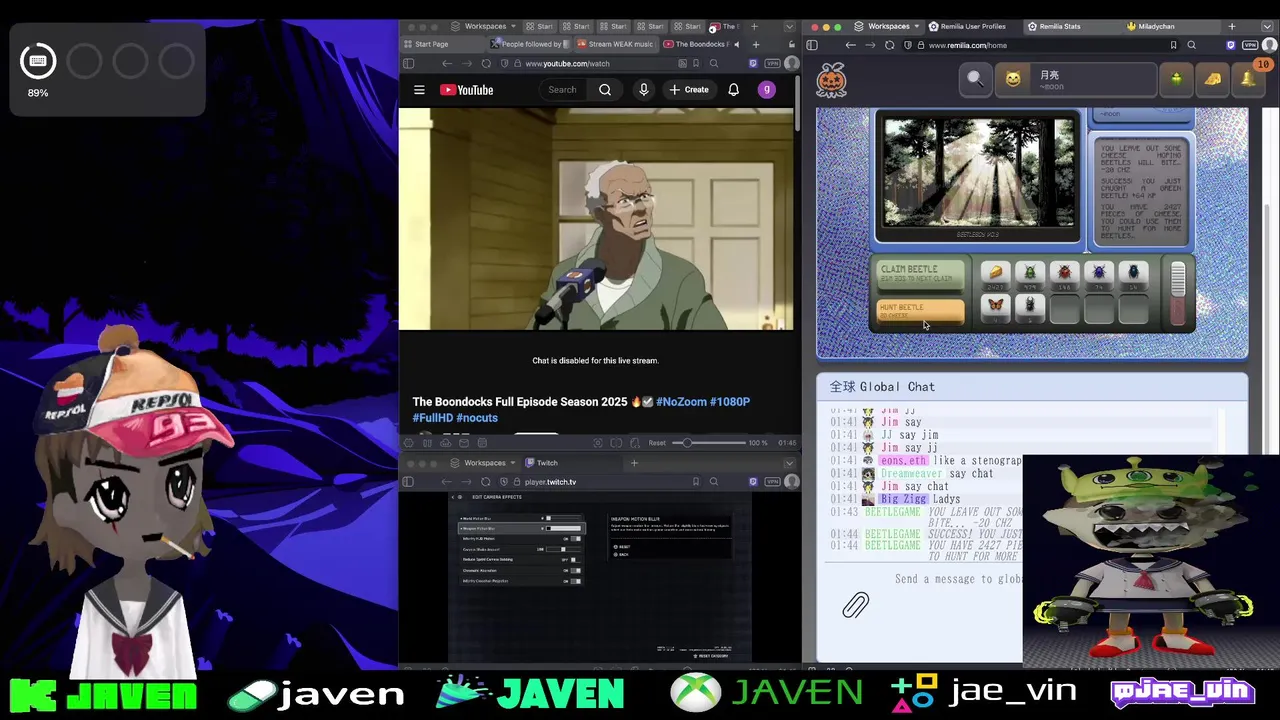Adjust Camera Shake Amount slider
Screen dimensions: 1280x720
click(x=563, y=549)
